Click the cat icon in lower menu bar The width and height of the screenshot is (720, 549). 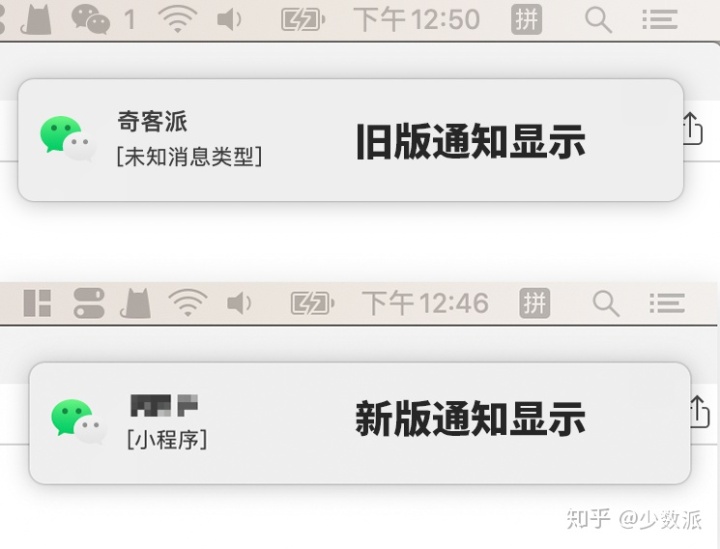(135, 303)
